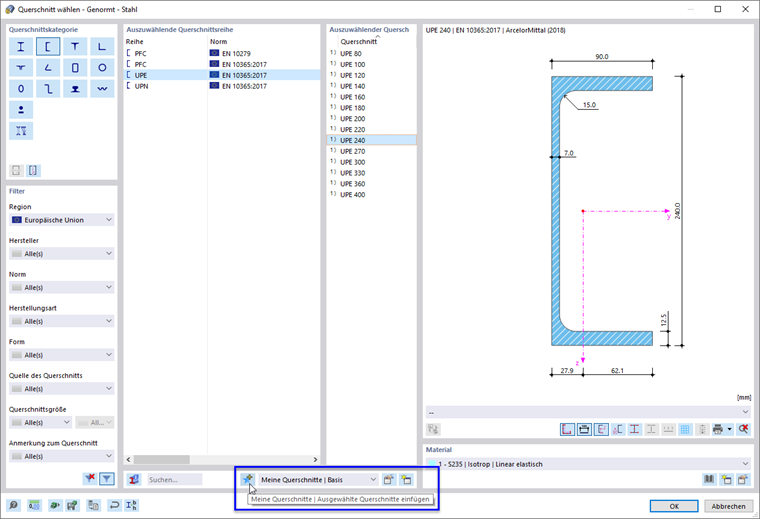Select UPE 160 in the cross-section list
The width and height of the screenshot is (760, 519).
(x=371, y=97)
